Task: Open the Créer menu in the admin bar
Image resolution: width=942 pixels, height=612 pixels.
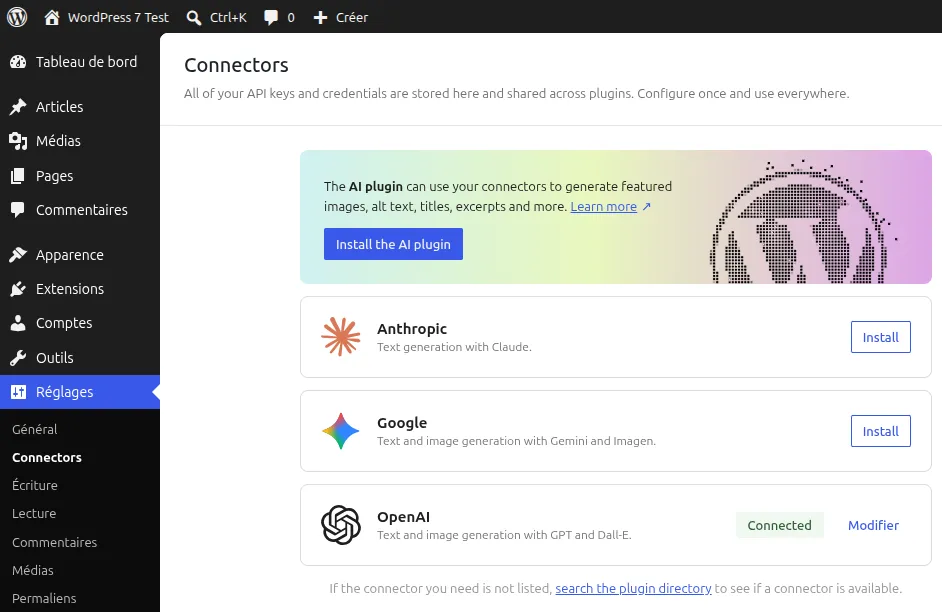Action: click(340, 16)
